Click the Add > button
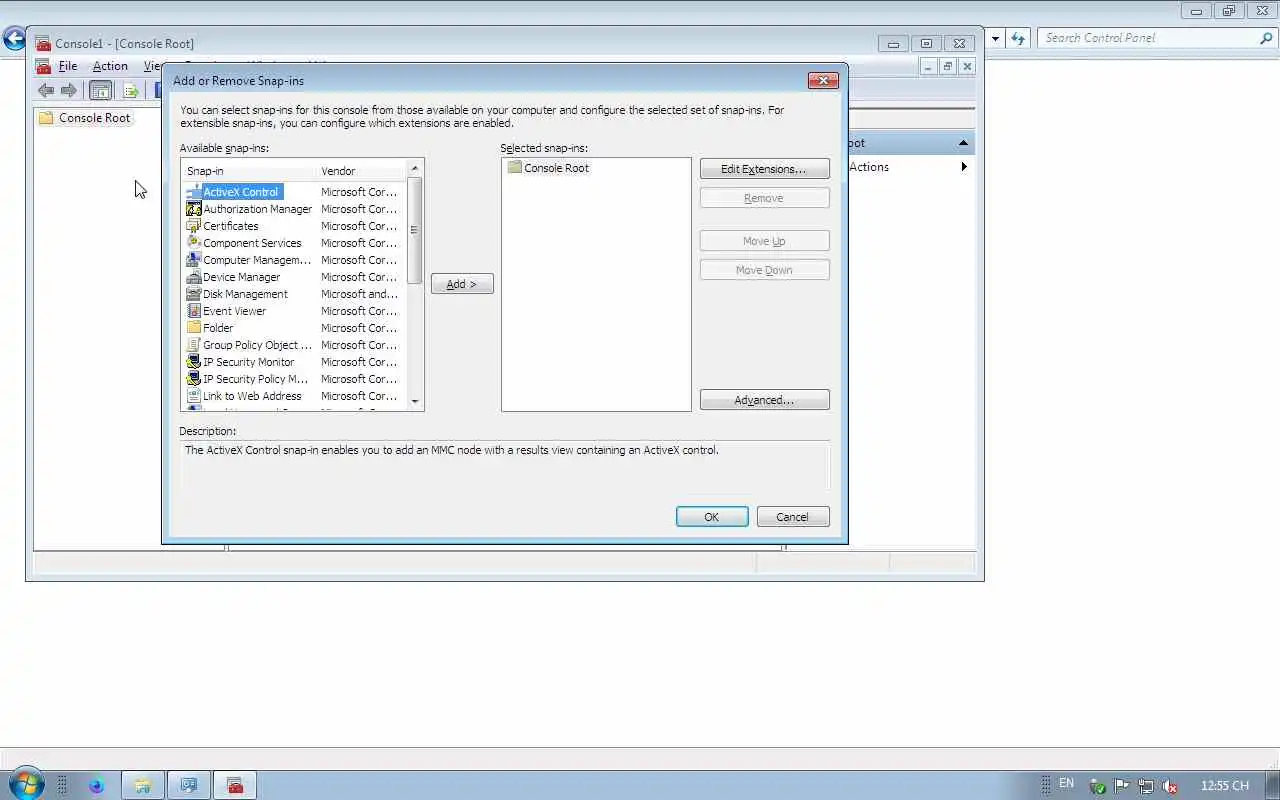 click(462, 284)
